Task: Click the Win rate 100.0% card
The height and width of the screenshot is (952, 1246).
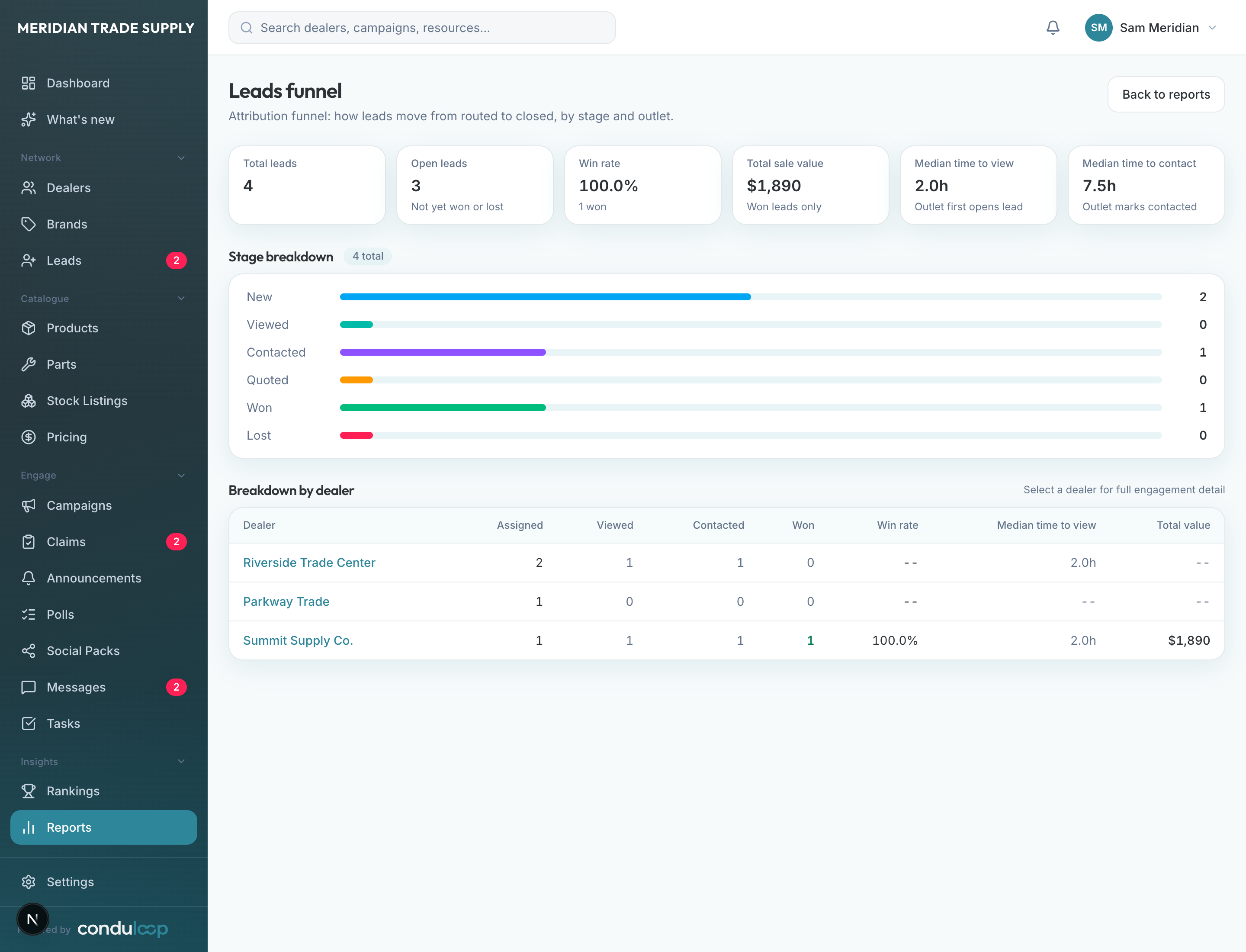Action: [642, 185]
